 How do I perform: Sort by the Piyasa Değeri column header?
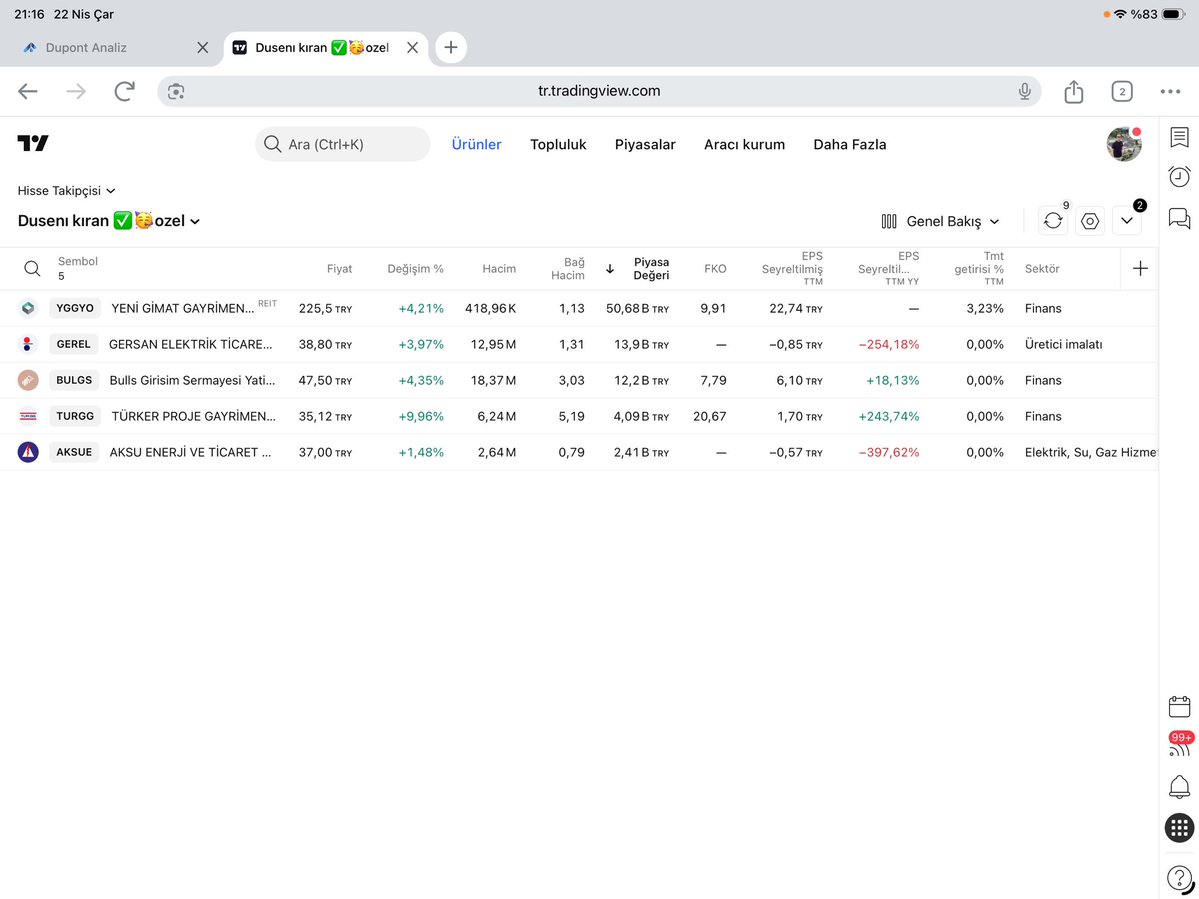click(651, 268)
